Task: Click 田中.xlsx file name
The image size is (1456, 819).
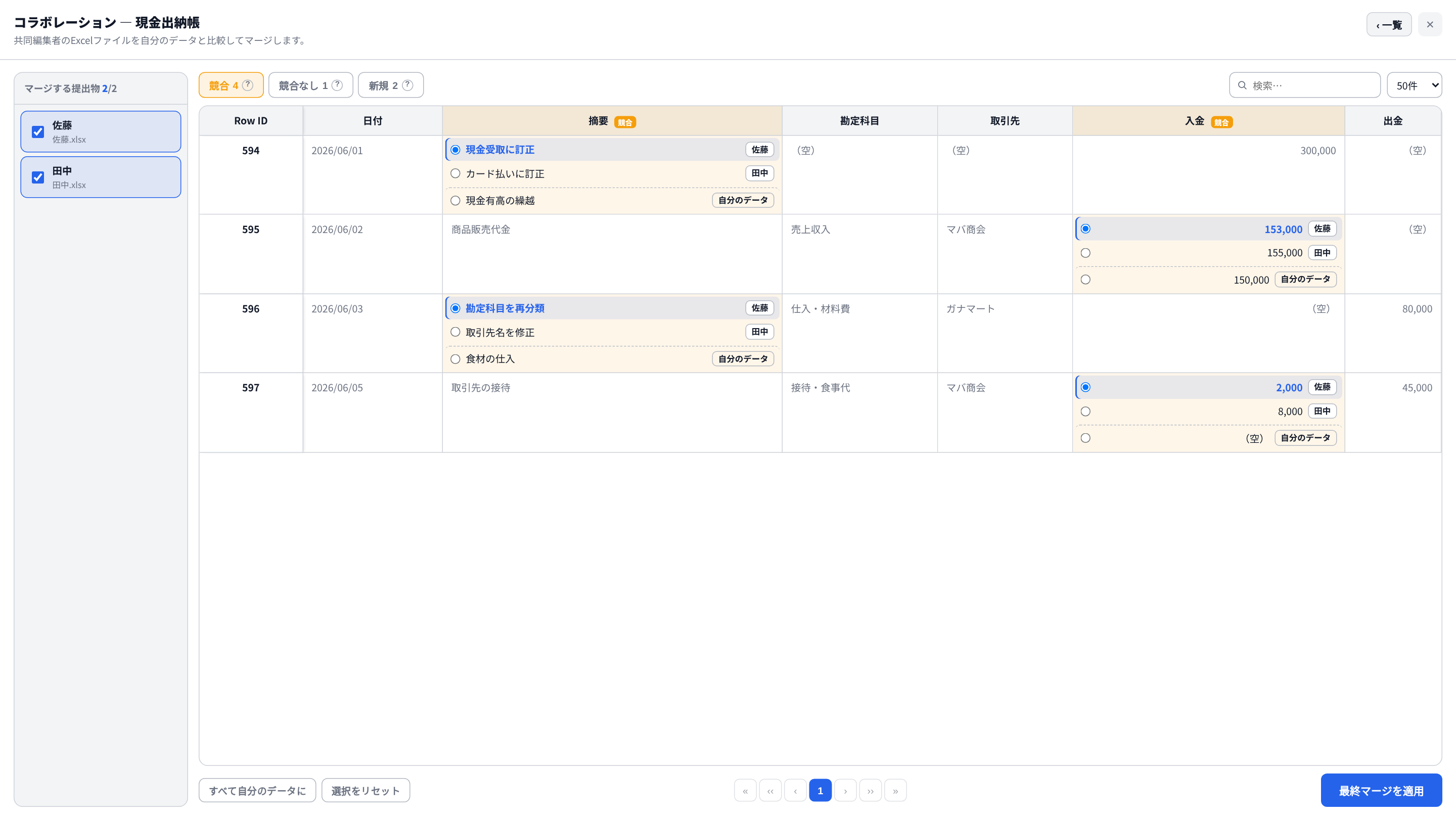Action: (69, 186)
